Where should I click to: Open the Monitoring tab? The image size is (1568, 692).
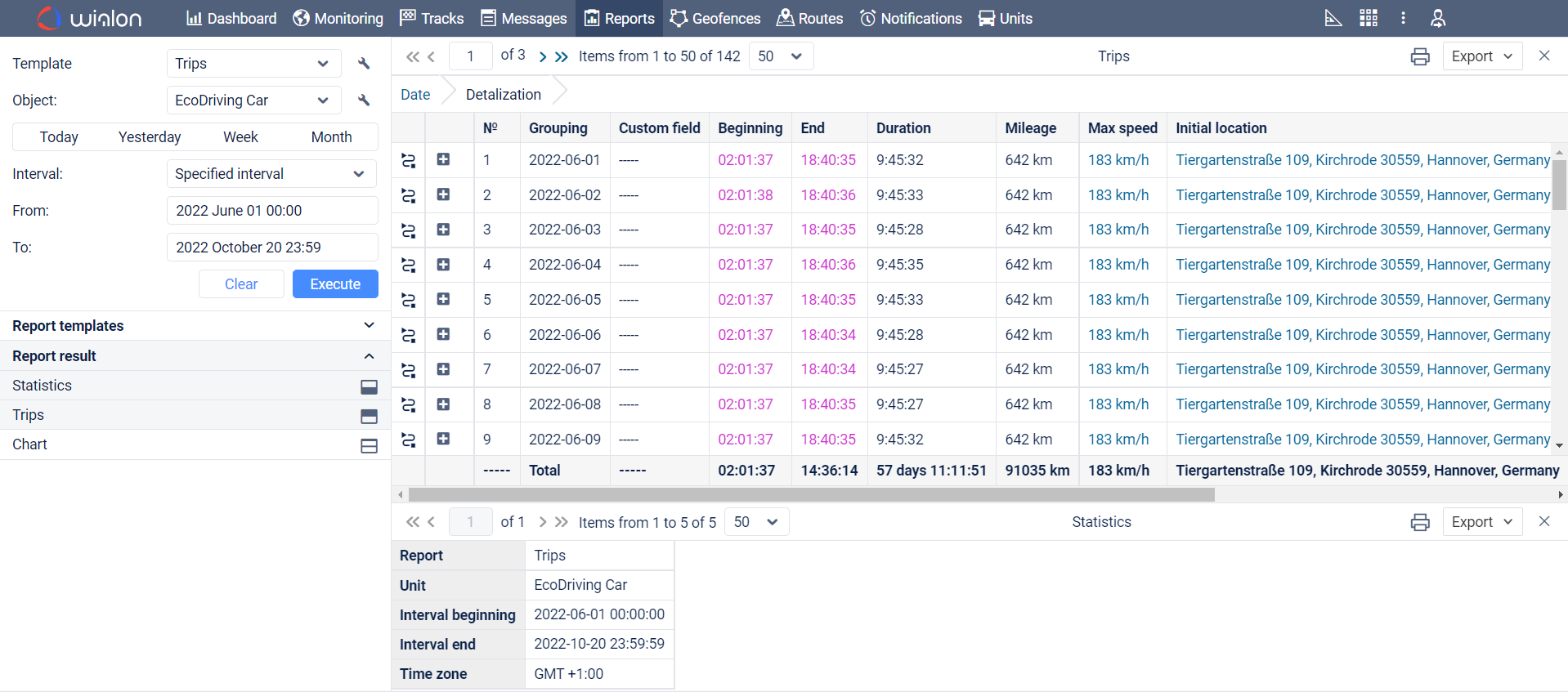(x=338, y=18)
